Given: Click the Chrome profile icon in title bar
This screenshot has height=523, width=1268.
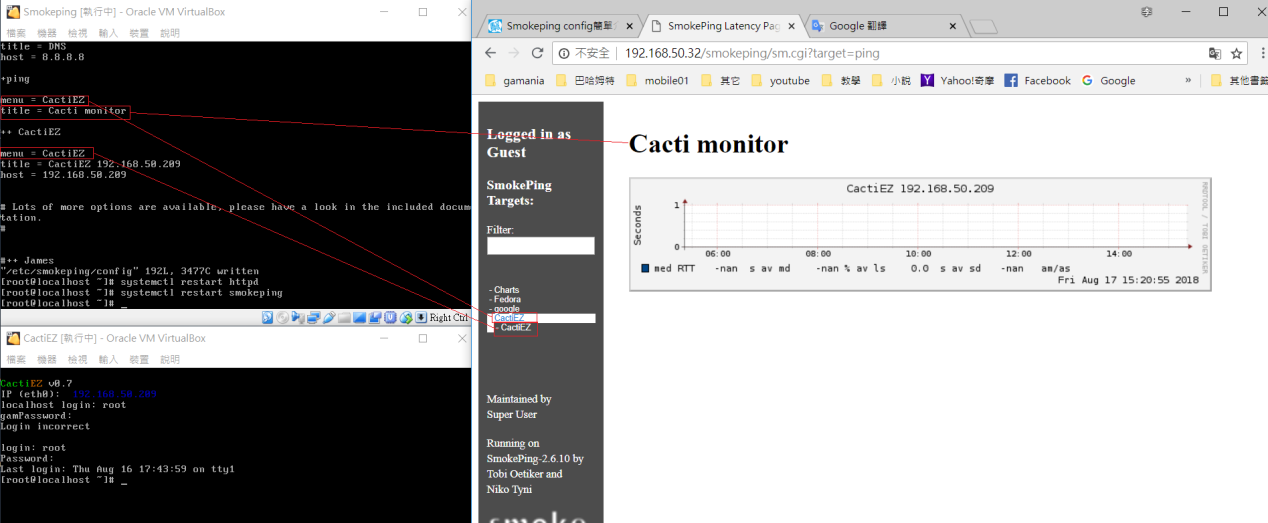Looking at the screenshot, I should click(1146, 12).
